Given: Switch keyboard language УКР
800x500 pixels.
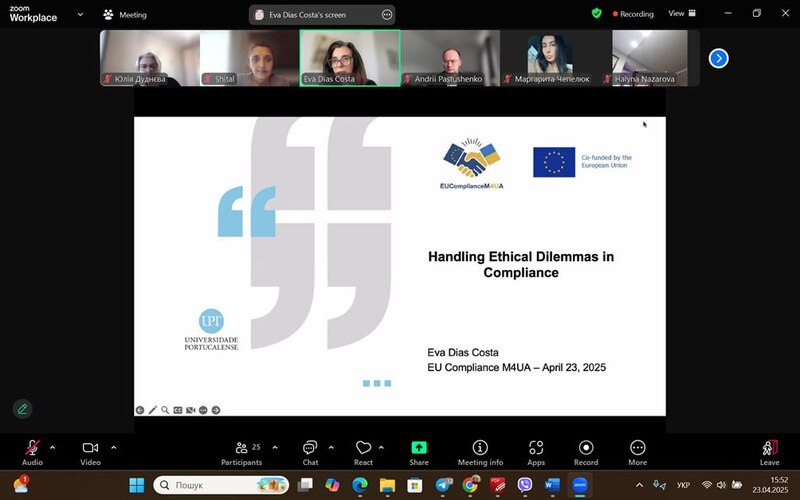Looking at the screenshot, I should pyautogui.click(x=683, y=485).
